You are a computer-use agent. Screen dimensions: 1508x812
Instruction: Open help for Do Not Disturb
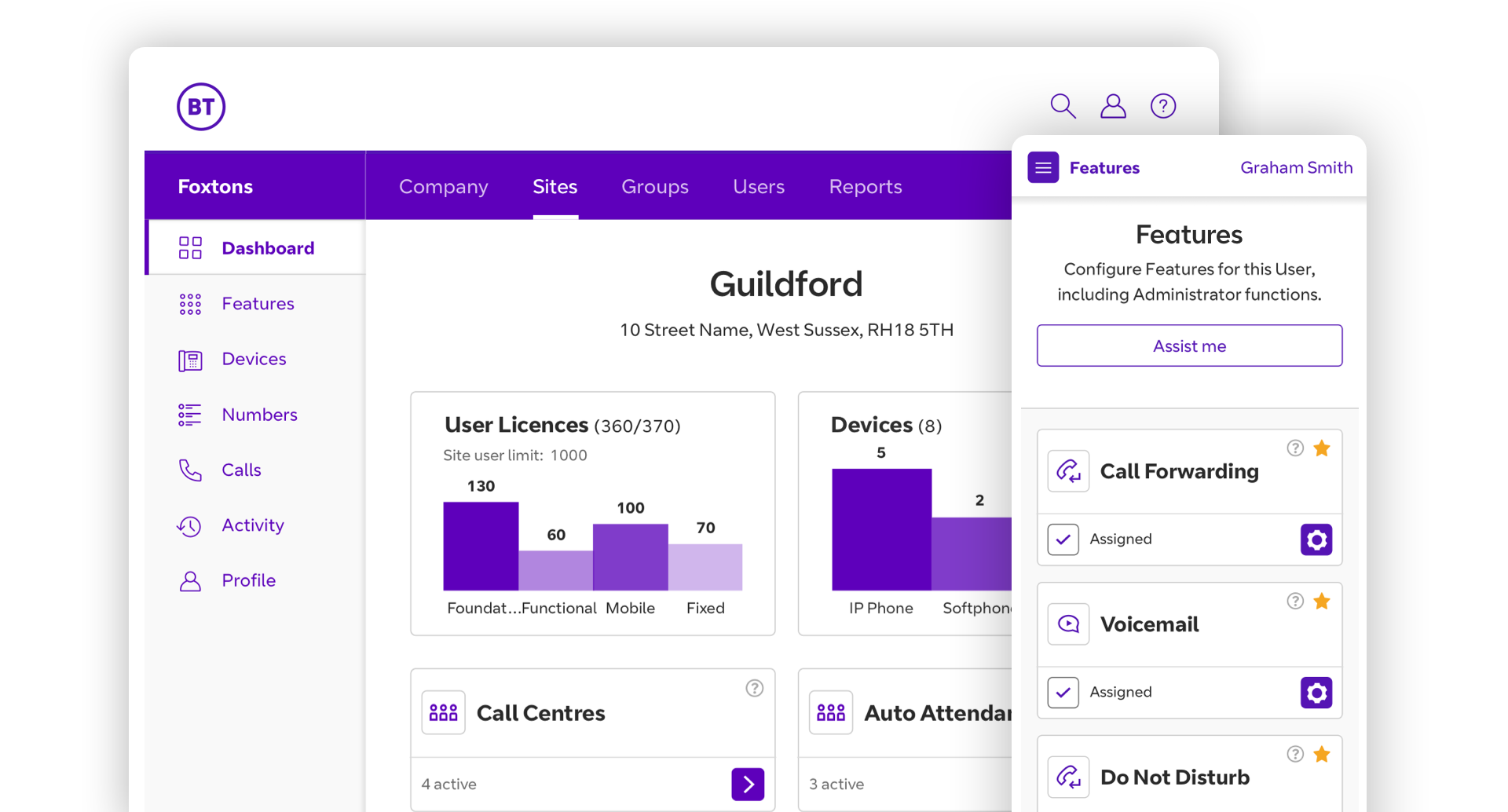(1295, 754)
